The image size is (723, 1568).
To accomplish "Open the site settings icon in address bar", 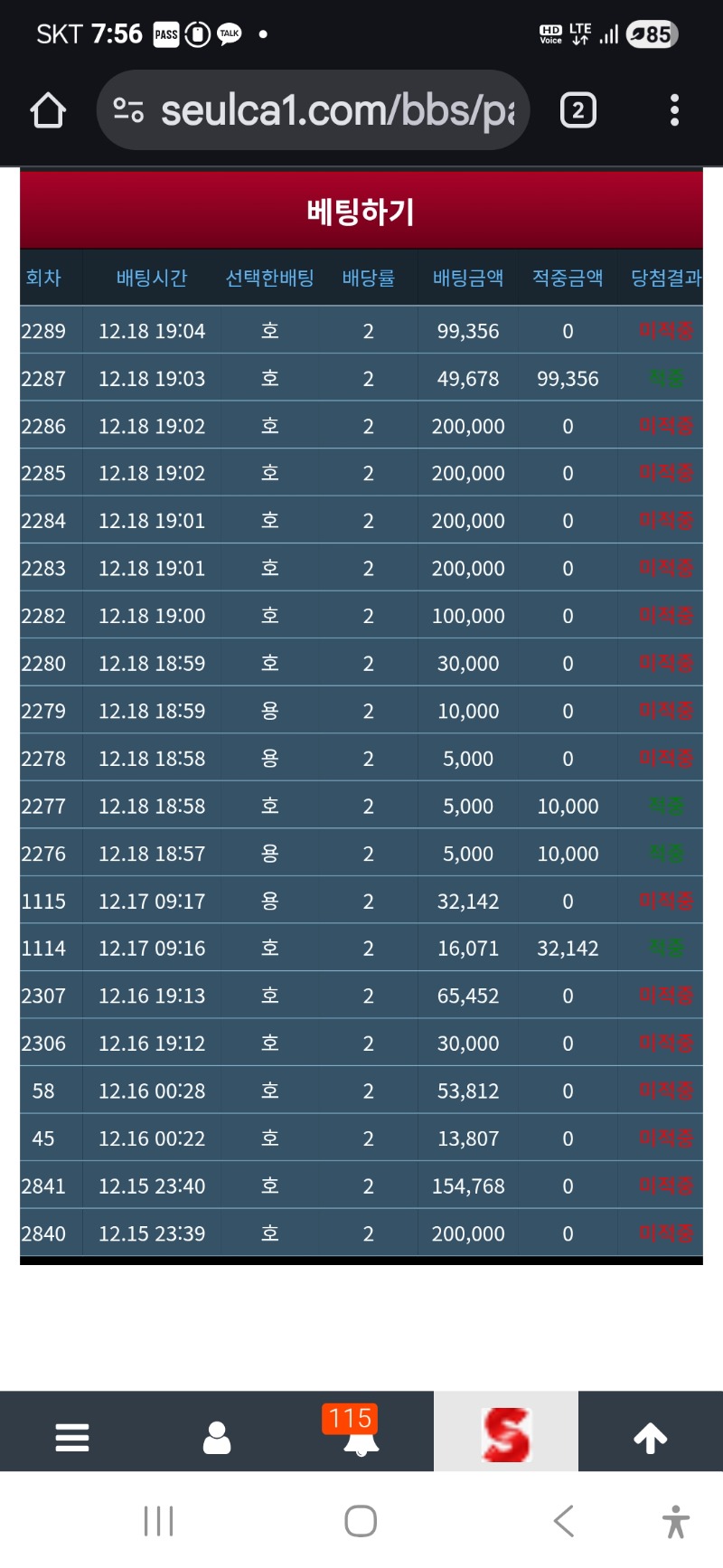I will pyautogui.click(x=128, y=110).
